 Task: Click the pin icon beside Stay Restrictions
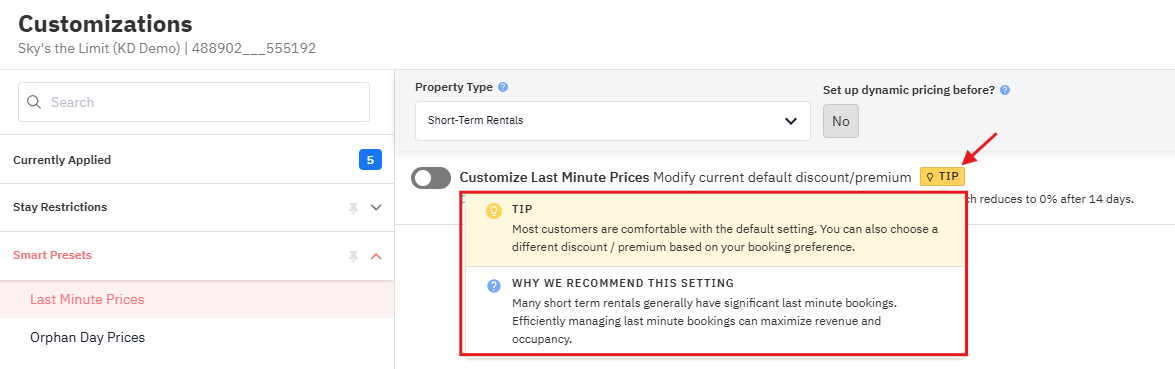[354, 208]
